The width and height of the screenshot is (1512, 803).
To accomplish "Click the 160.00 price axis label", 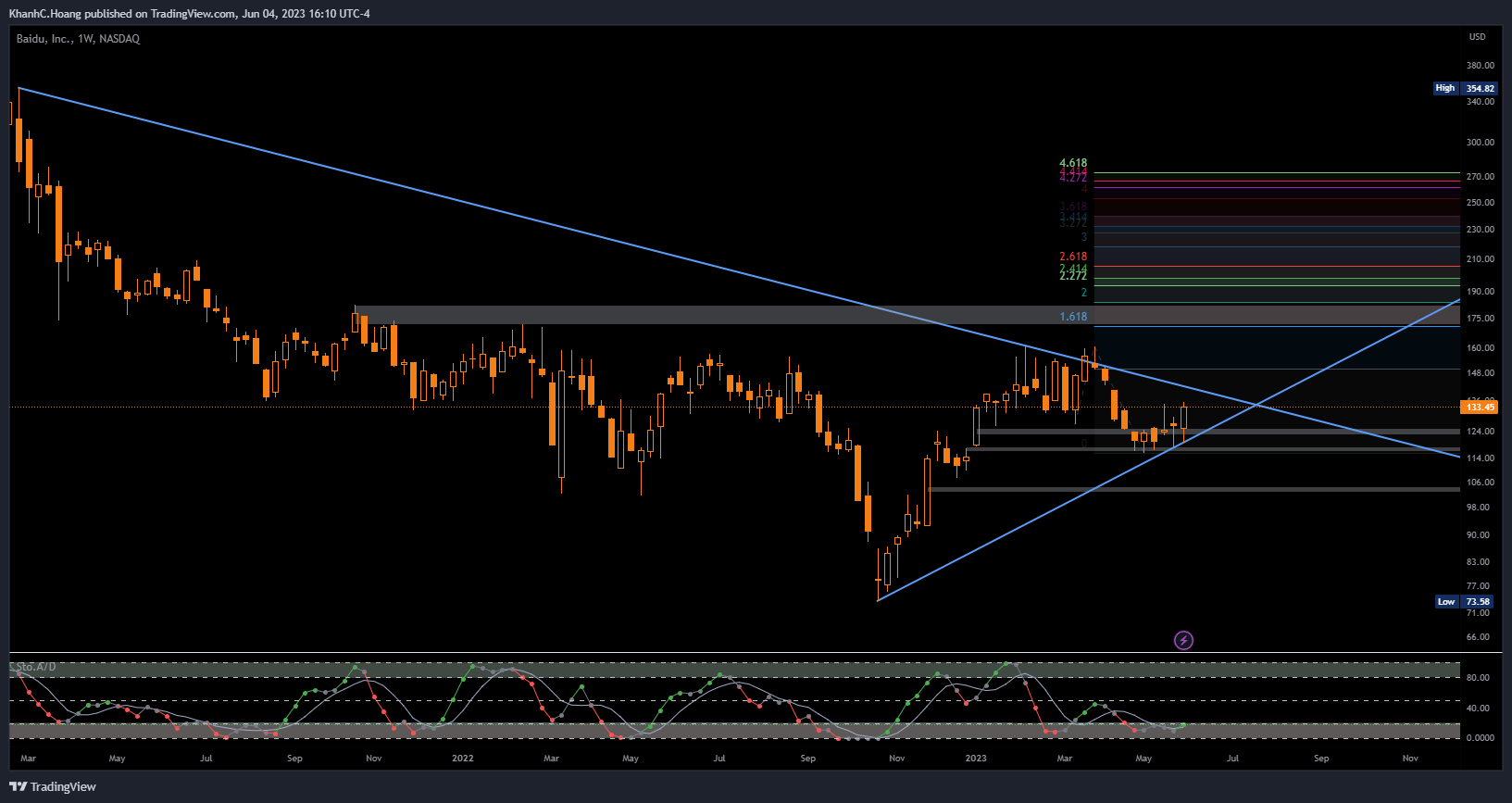I will click(1481, 348).
